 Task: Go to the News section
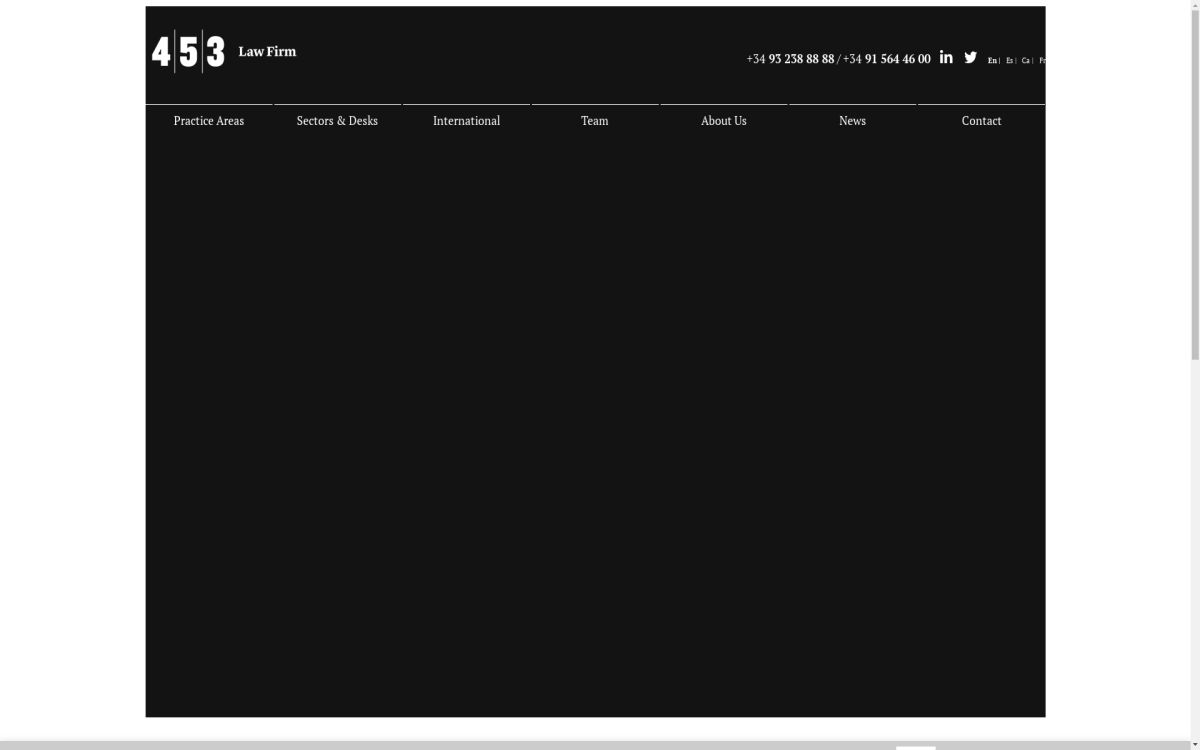click(852, 120)
